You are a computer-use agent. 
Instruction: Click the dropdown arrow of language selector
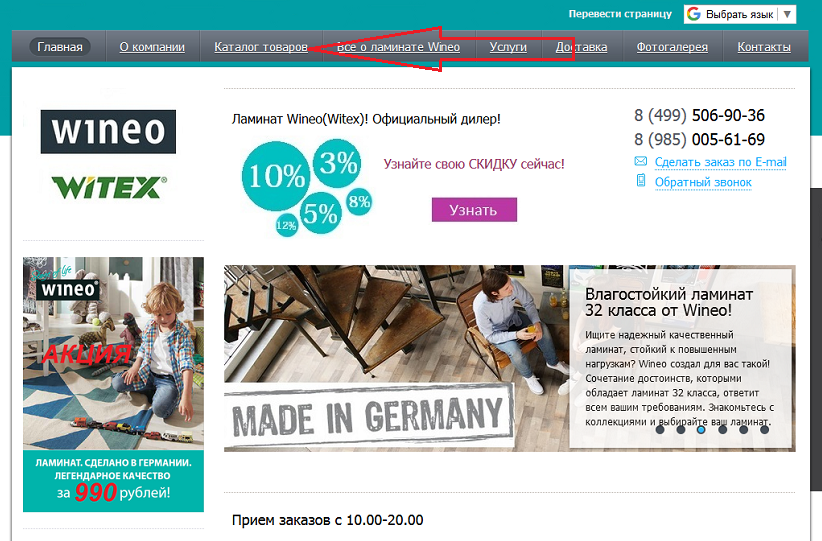point(787,14)
